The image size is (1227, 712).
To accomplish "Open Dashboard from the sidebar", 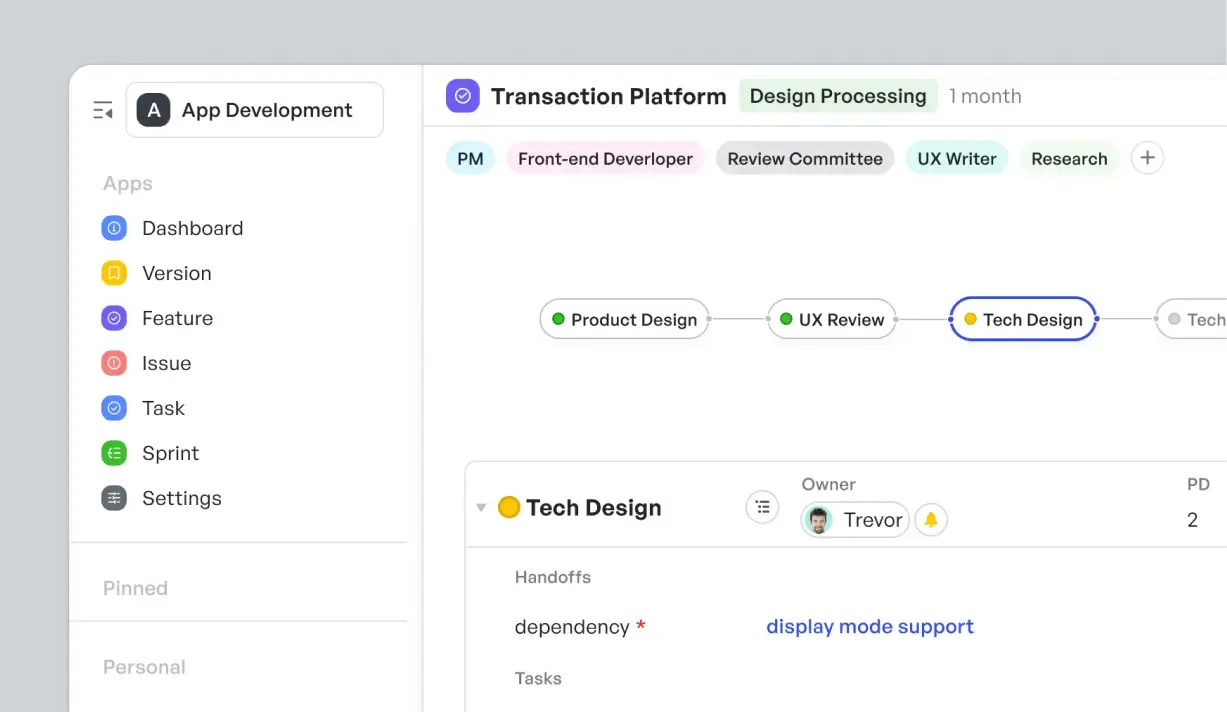I will pos(192,228).
